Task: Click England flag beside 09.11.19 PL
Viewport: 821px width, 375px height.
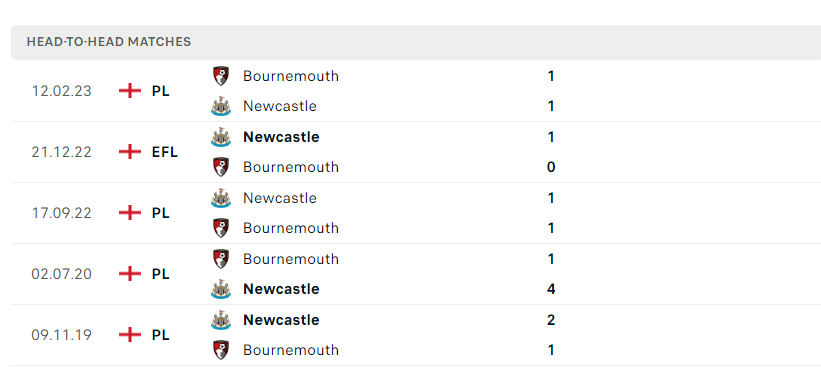Action: point(130,335)
